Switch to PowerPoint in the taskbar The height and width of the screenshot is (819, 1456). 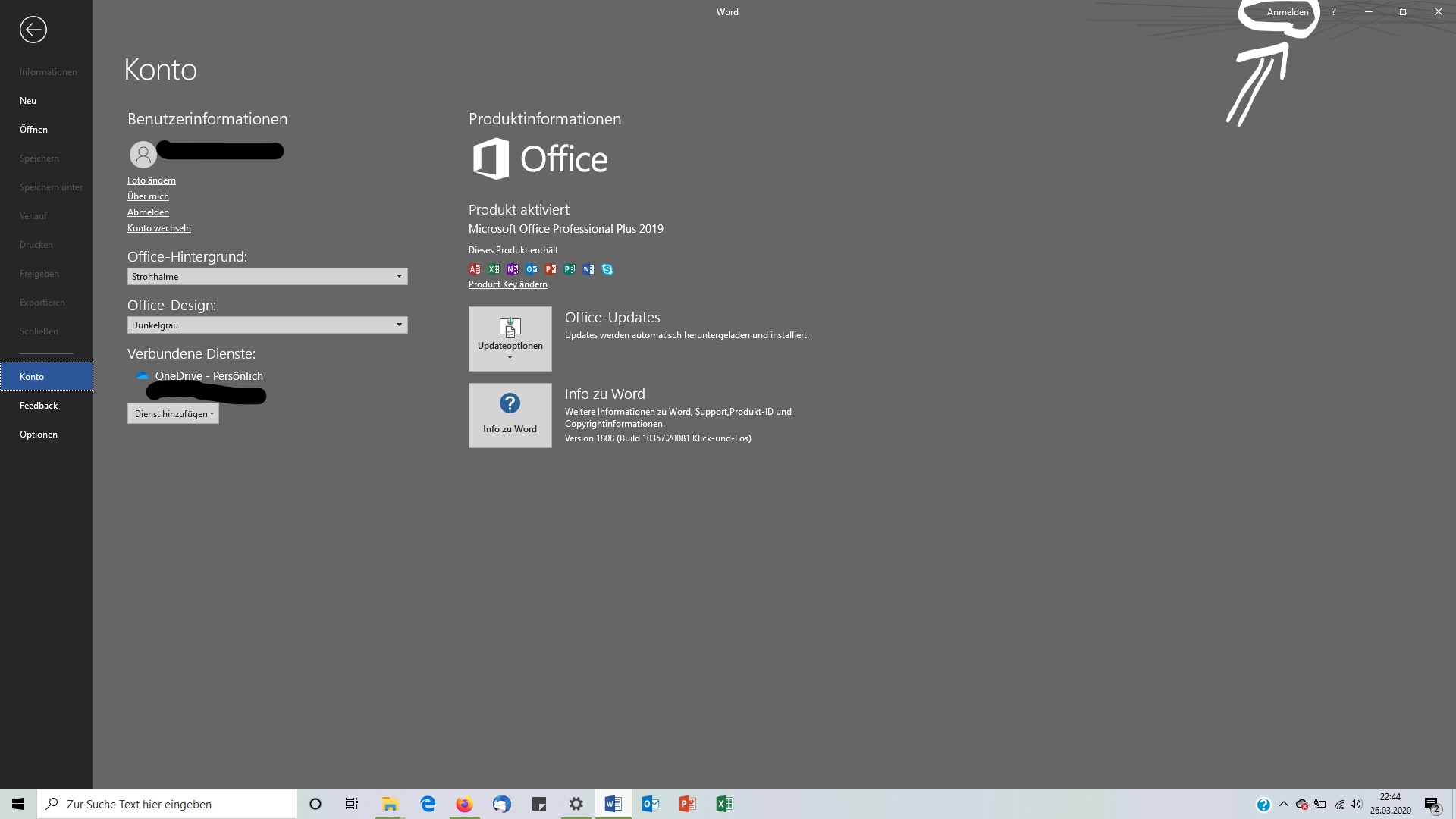[687, 804]
